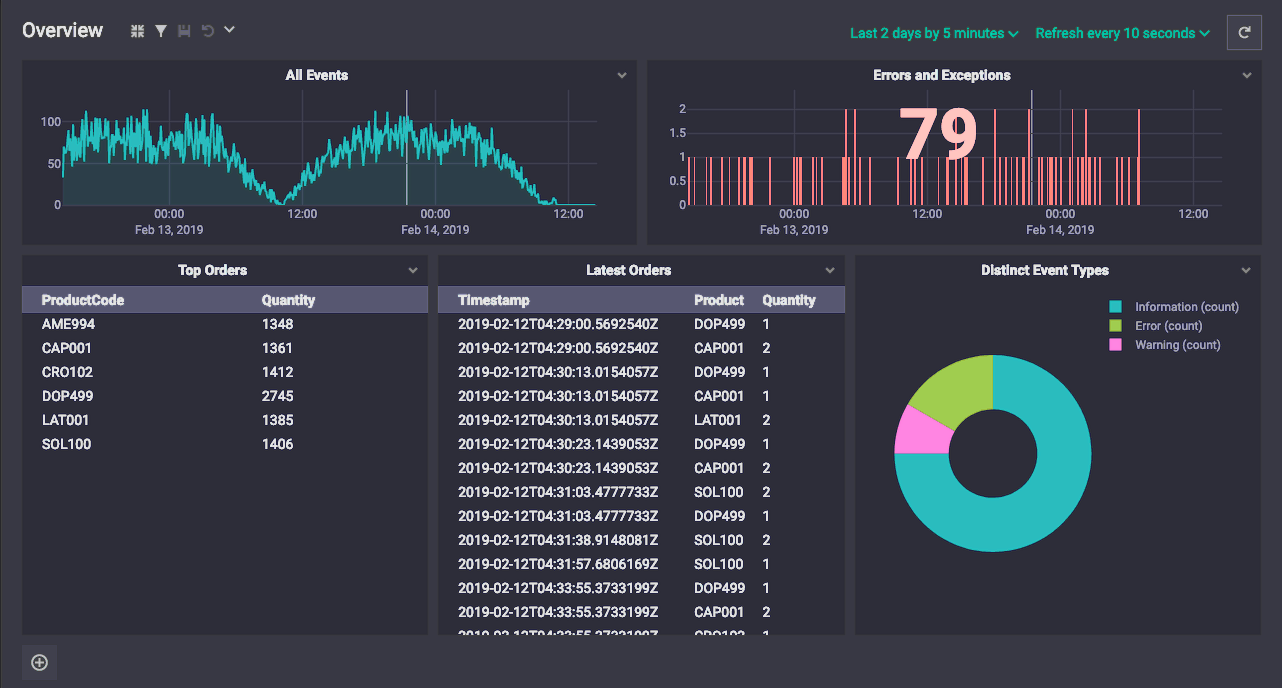Expand the Top Orders panel menu chevron
1282x688 pixels.
click(x=413, y=271)
